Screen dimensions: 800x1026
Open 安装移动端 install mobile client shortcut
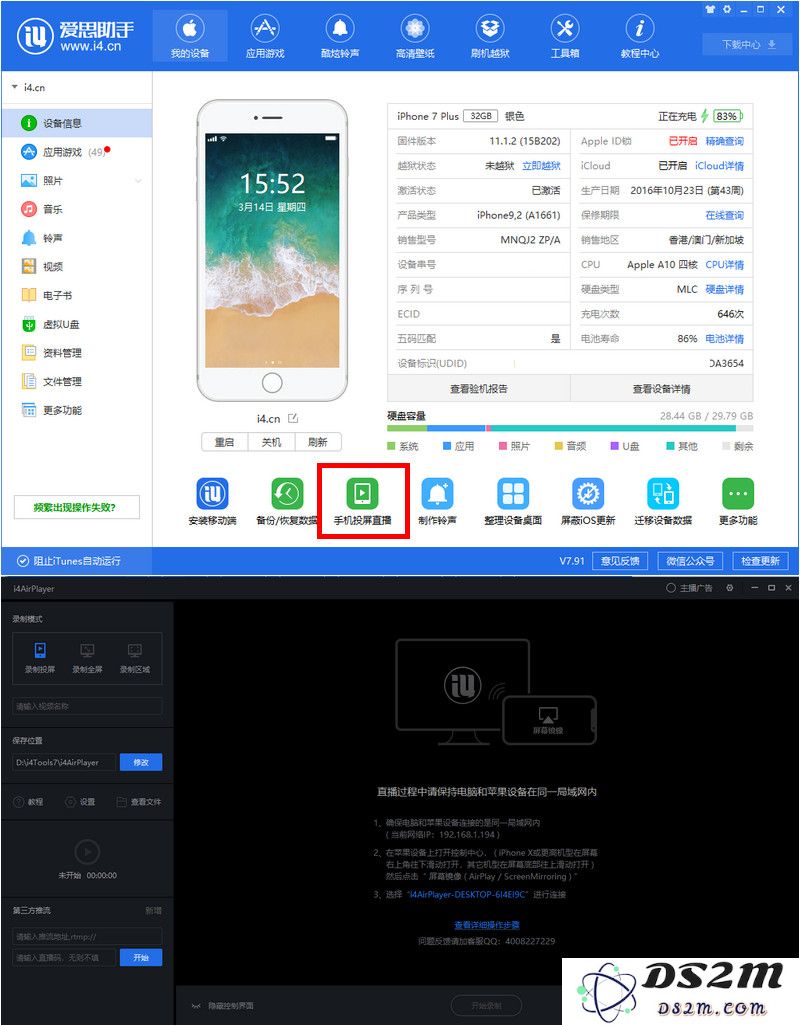[x=212, y=502]
